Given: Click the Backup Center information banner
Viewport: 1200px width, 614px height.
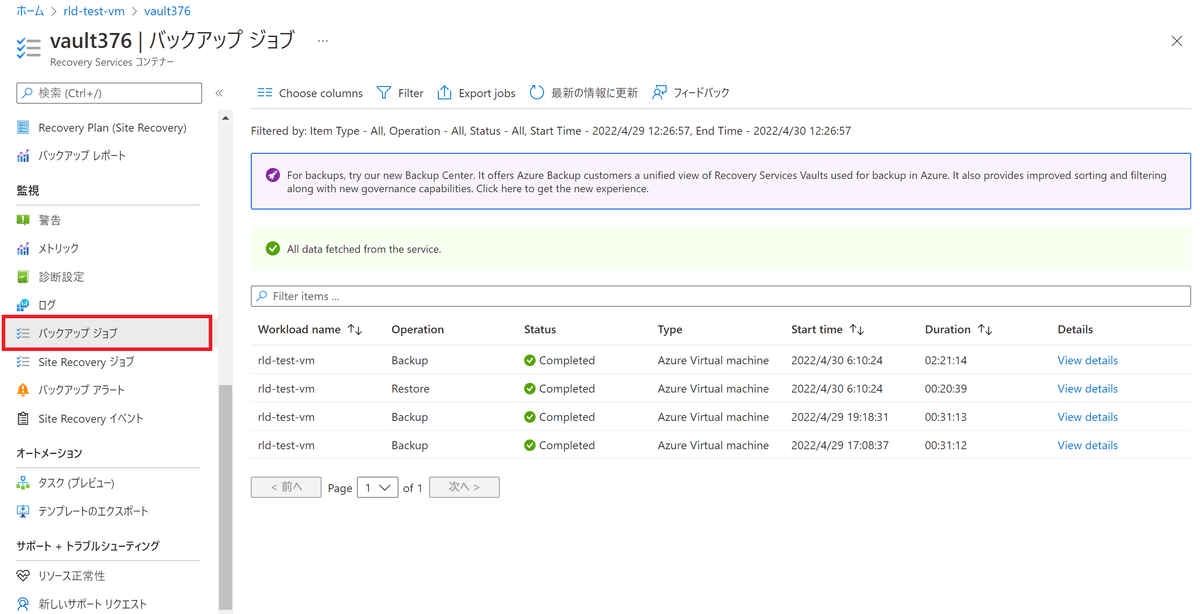Looking at the screenshot, I should click(720, 181).
